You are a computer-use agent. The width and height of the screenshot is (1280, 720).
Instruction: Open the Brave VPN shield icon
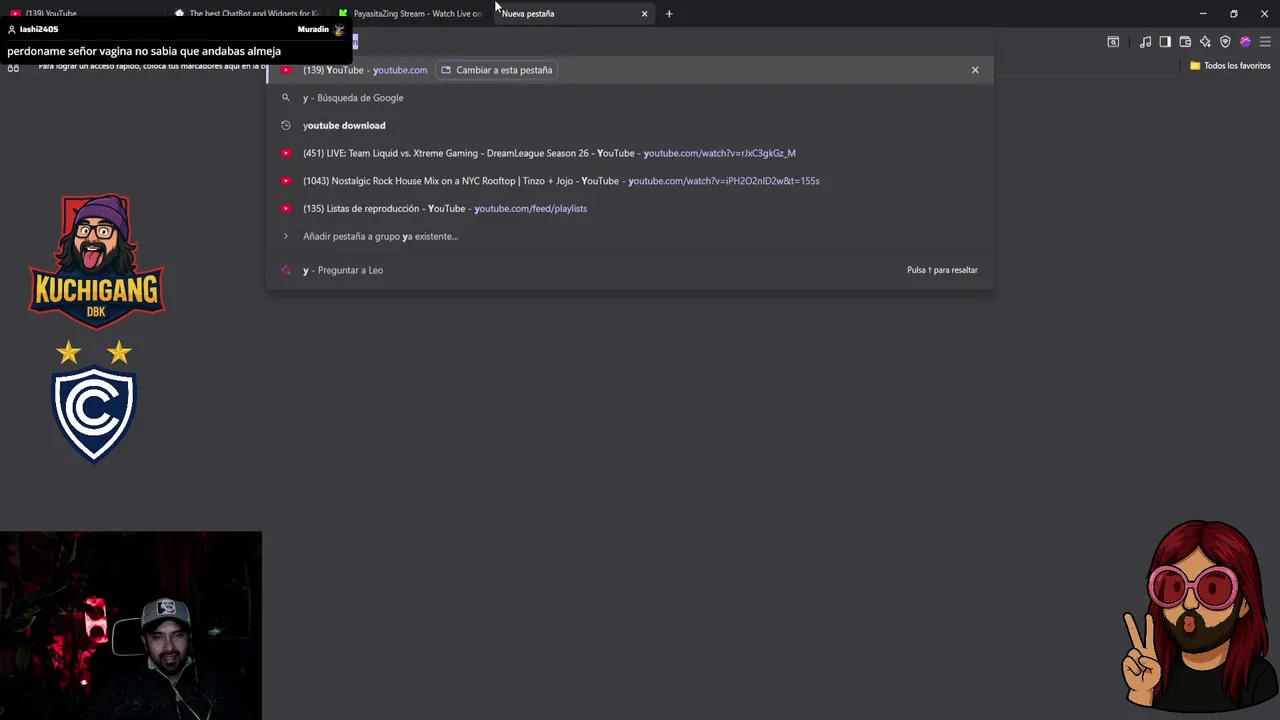coord(1225,42)
